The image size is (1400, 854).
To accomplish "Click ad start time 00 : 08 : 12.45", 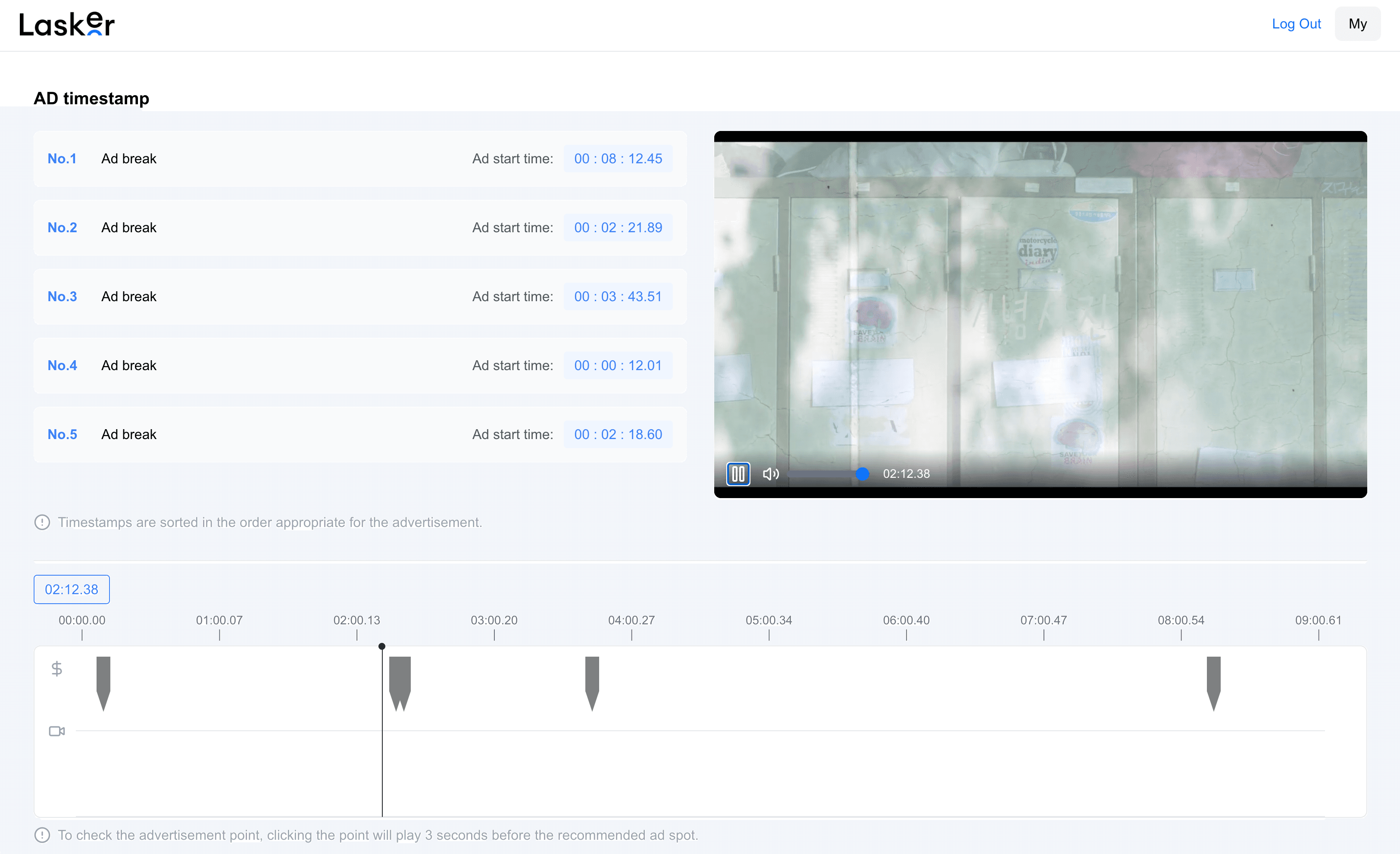I will coord(618,159).
